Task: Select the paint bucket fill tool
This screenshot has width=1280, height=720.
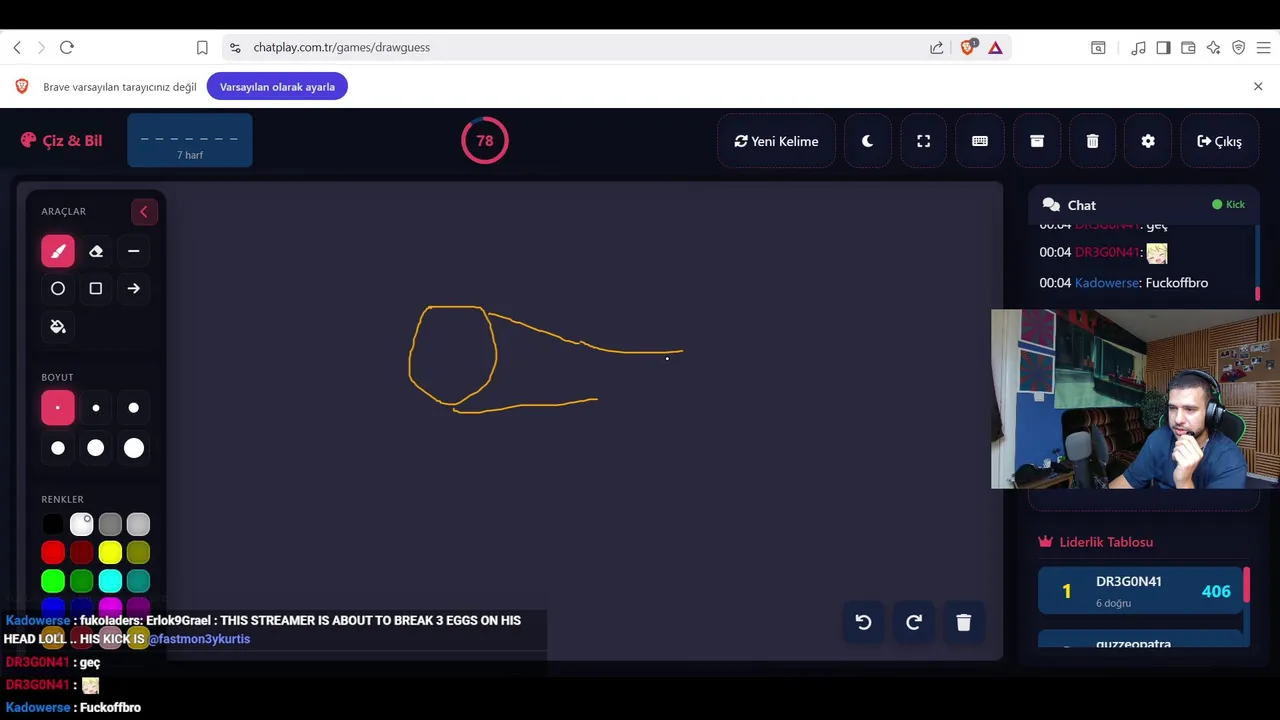Action: [58, 326]
